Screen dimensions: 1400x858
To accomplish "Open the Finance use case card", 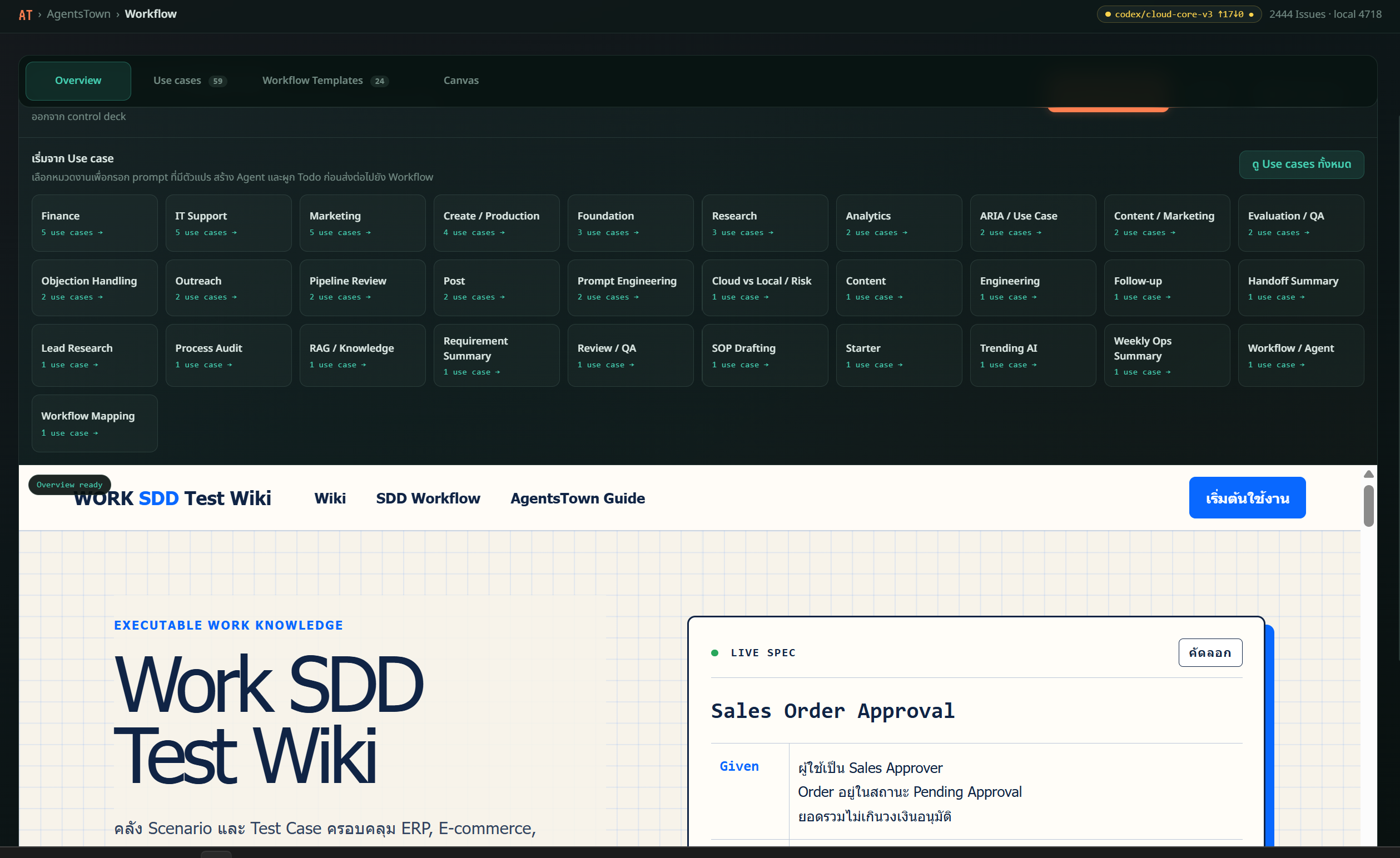I will coord(95,223).
